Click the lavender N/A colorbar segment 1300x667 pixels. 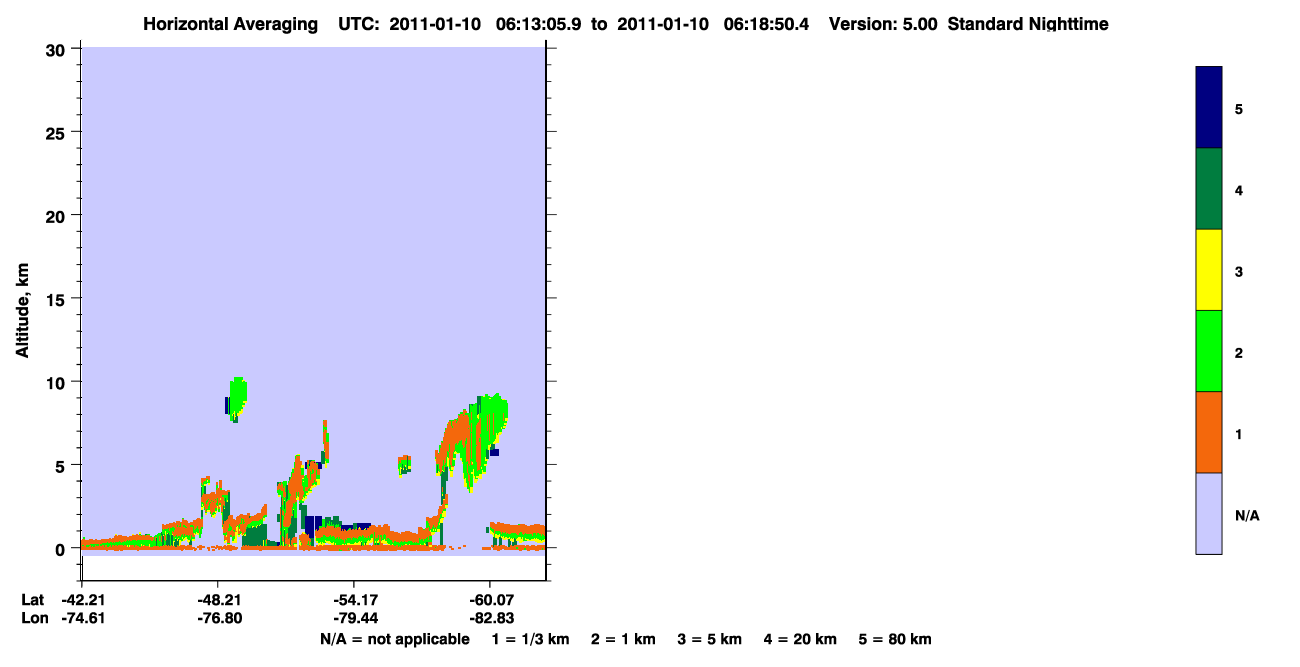(1209, 513)
